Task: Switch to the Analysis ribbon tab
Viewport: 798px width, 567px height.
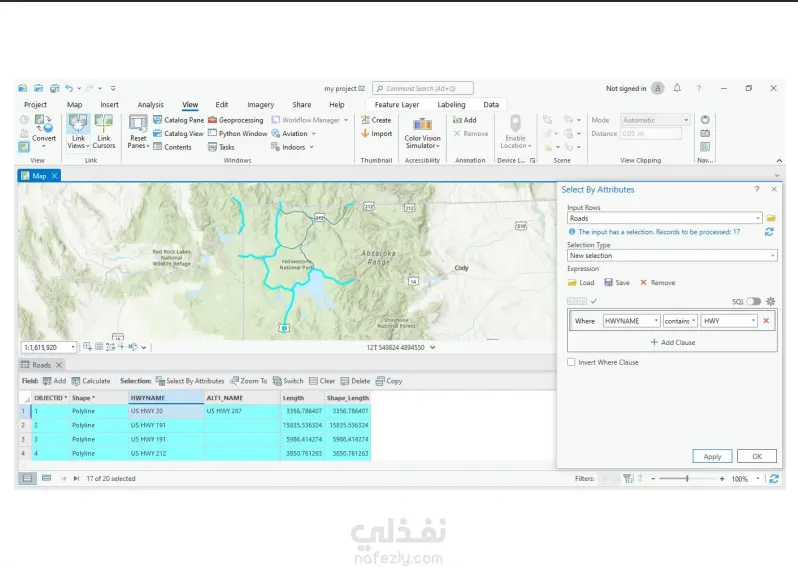Action: click(x=151, y=104)
